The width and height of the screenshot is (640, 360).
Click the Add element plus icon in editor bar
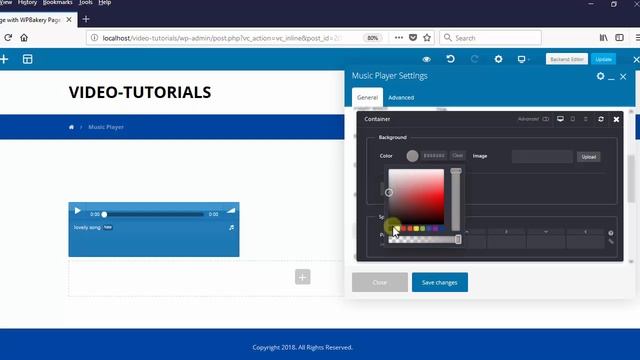pos(4,59)
